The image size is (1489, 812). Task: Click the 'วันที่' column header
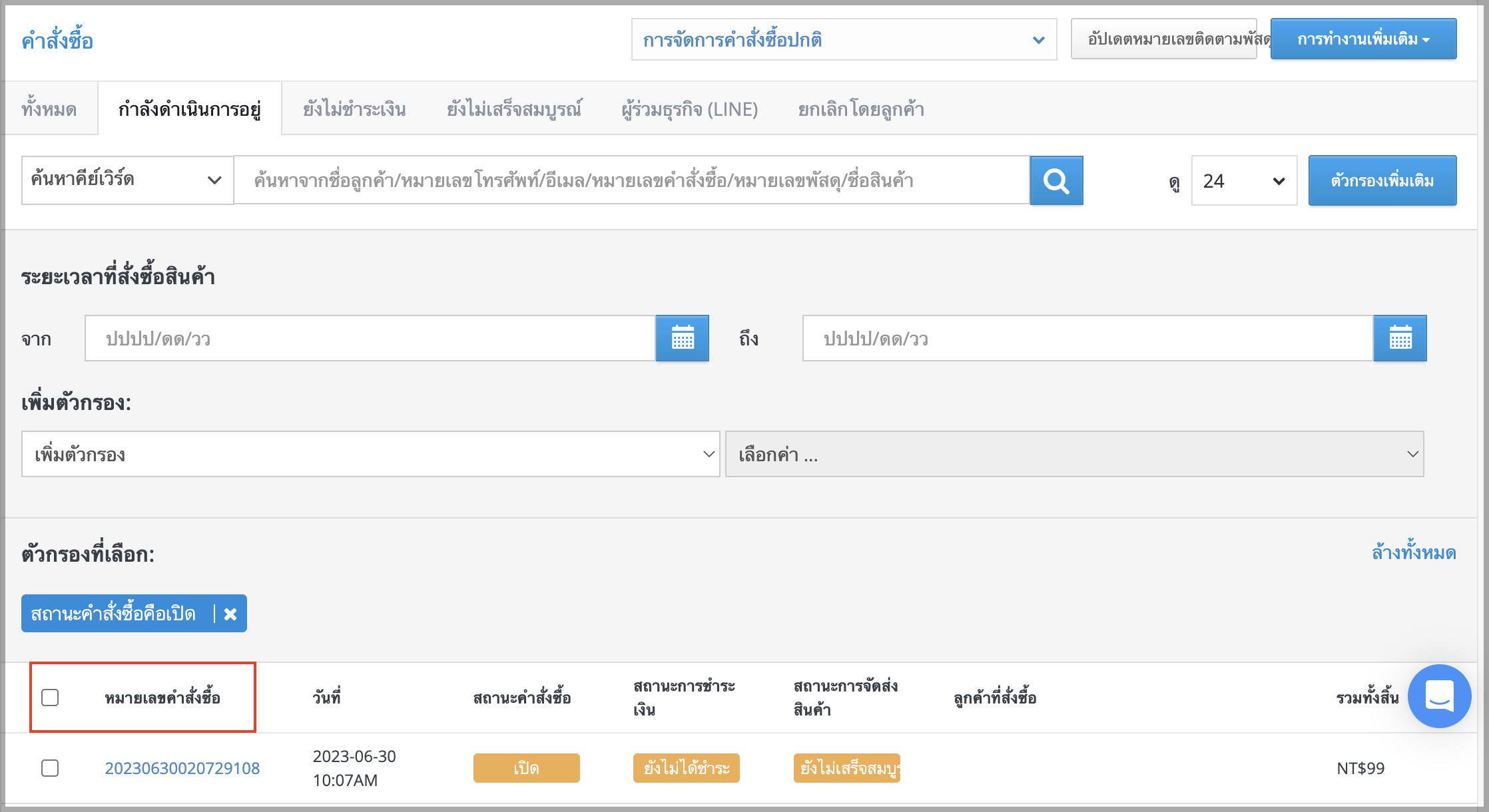click(x=326, y=698)
